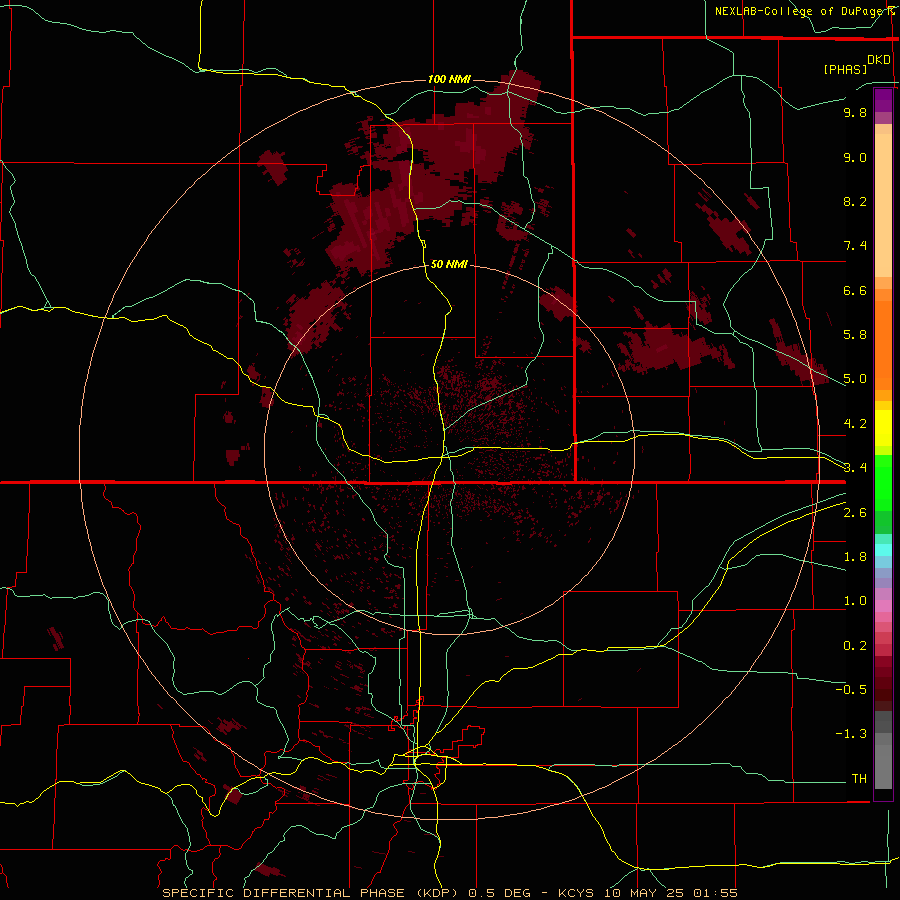The width and height of the screenshot is (900, 900).
Task: Click the TH threshold label on scale
Action: (x=859, y=779)
